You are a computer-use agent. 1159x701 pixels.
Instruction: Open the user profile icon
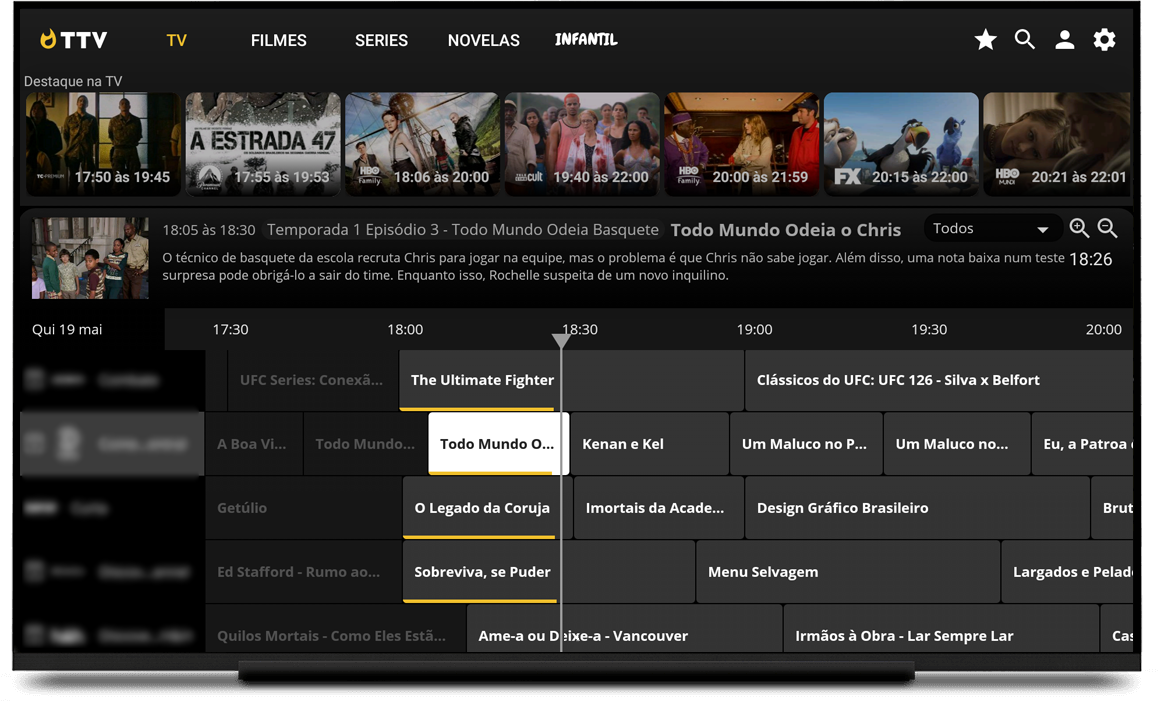(x=1064, y=40)
